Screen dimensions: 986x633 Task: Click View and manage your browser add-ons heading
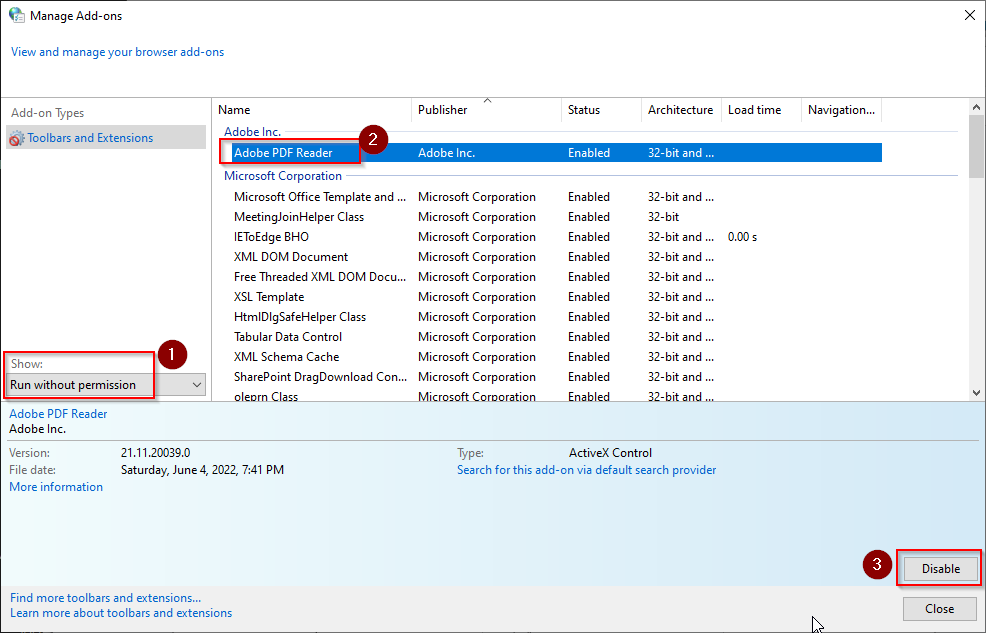click(118, 52)
